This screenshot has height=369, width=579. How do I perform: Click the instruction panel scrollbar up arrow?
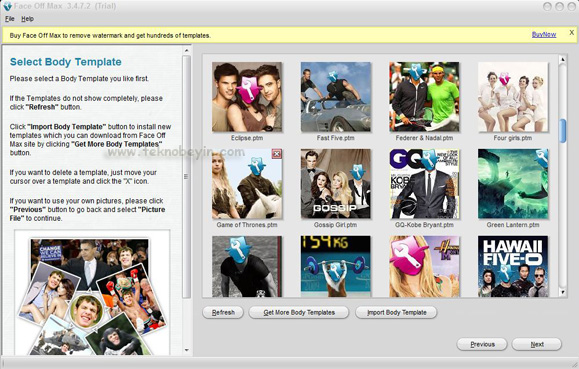186,50
